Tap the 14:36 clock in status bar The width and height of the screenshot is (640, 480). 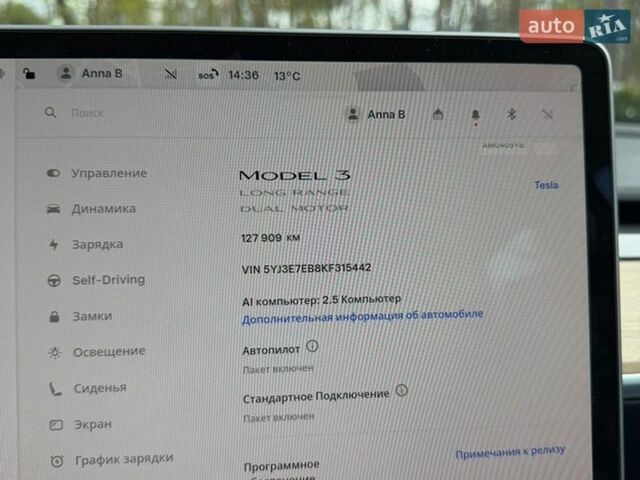click(x=243, y=76)
